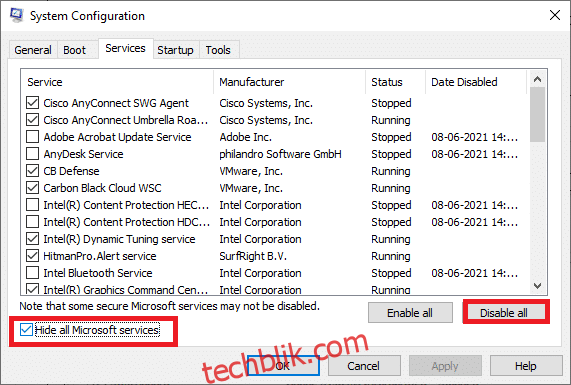Click the scroll down arrow in services list
The height and width of the screenshot is (385, 571).
537,286
